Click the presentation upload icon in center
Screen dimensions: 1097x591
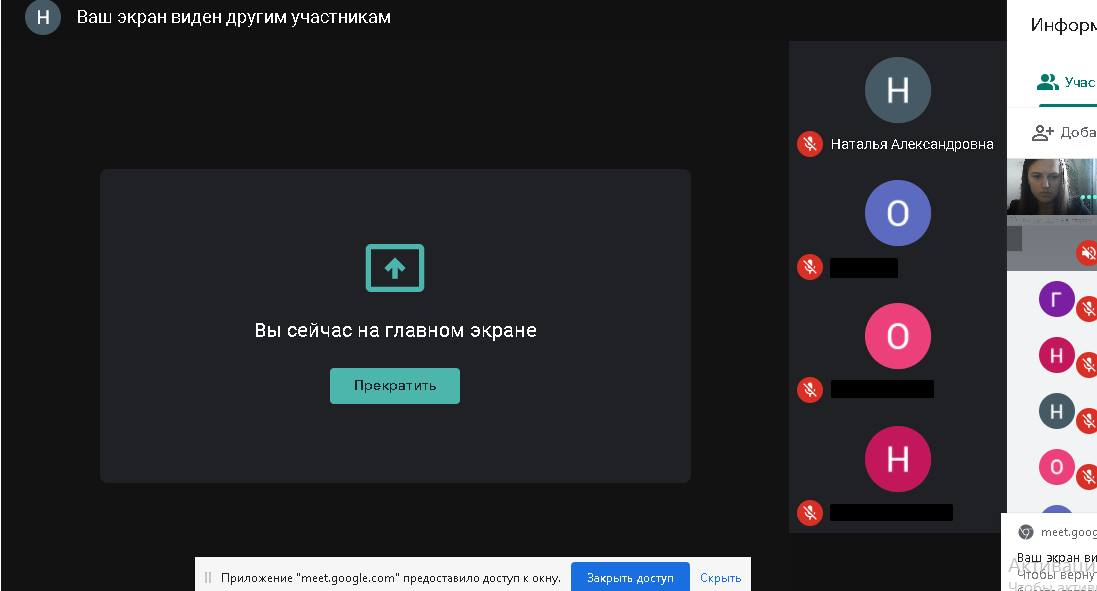pos(395,268)
